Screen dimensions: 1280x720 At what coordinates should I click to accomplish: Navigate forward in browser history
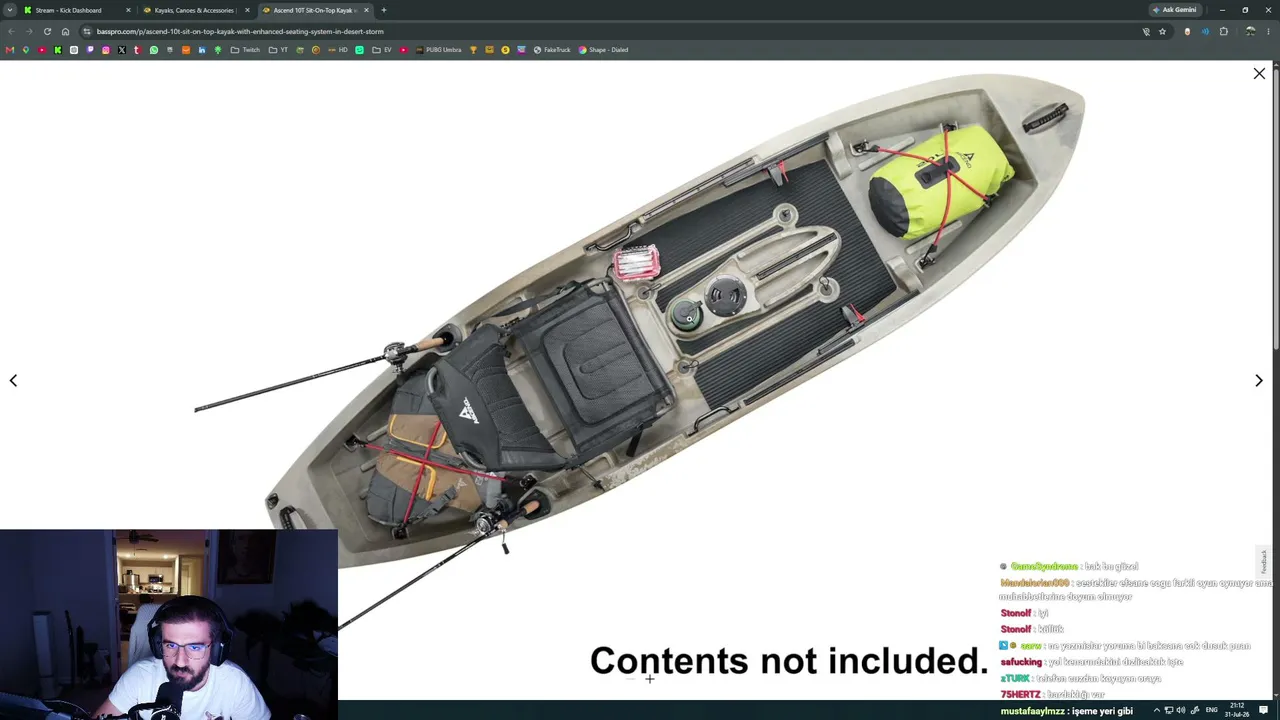click(x=29, y=31)
